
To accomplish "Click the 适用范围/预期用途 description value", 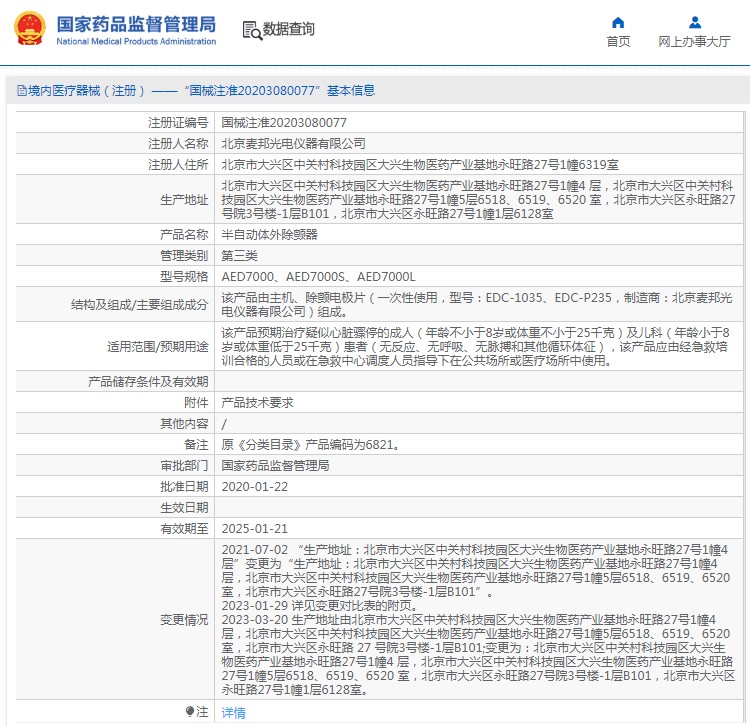I will pos(475,346).
